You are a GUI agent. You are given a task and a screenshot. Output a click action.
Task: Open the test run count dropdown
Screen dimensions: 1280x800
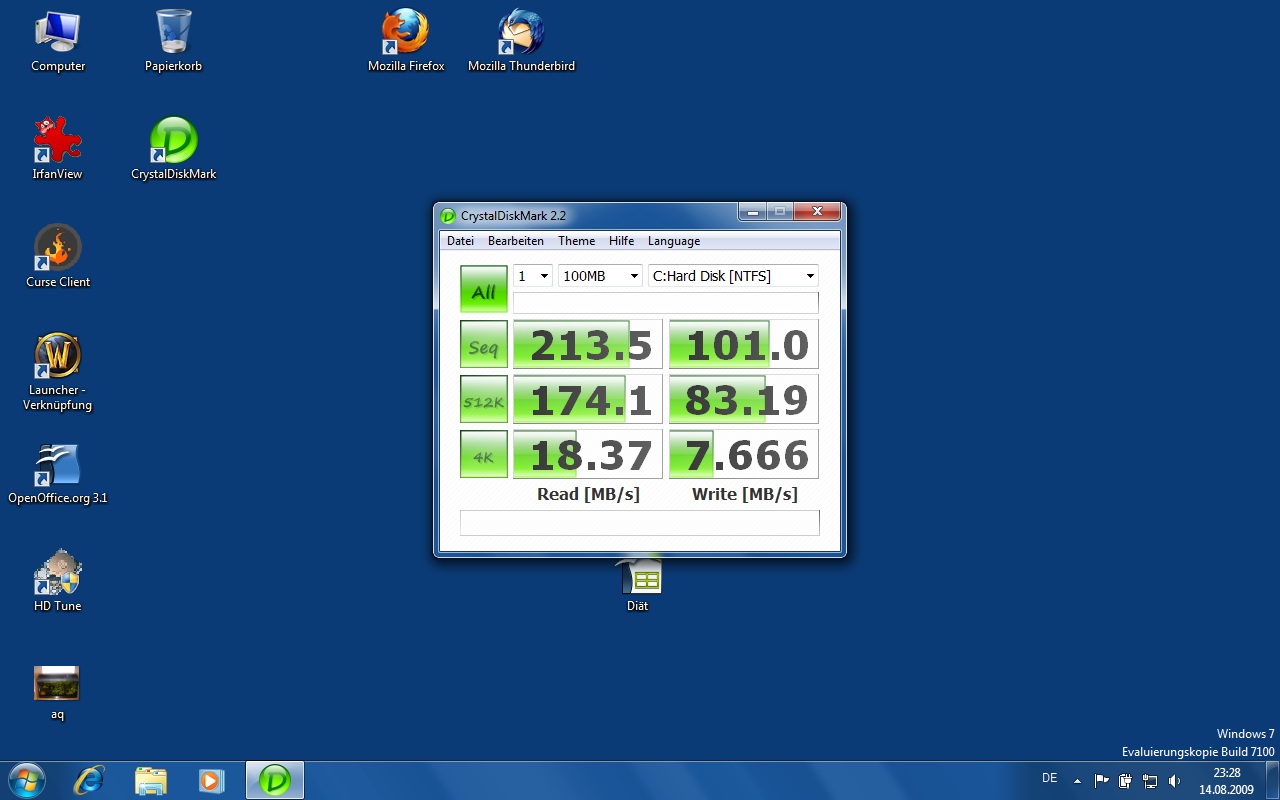pyautogui.click(x=533, y=276)
